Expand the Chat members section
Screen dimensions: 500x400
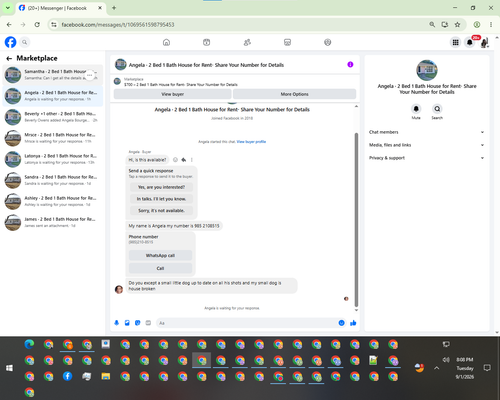(426, 132)
